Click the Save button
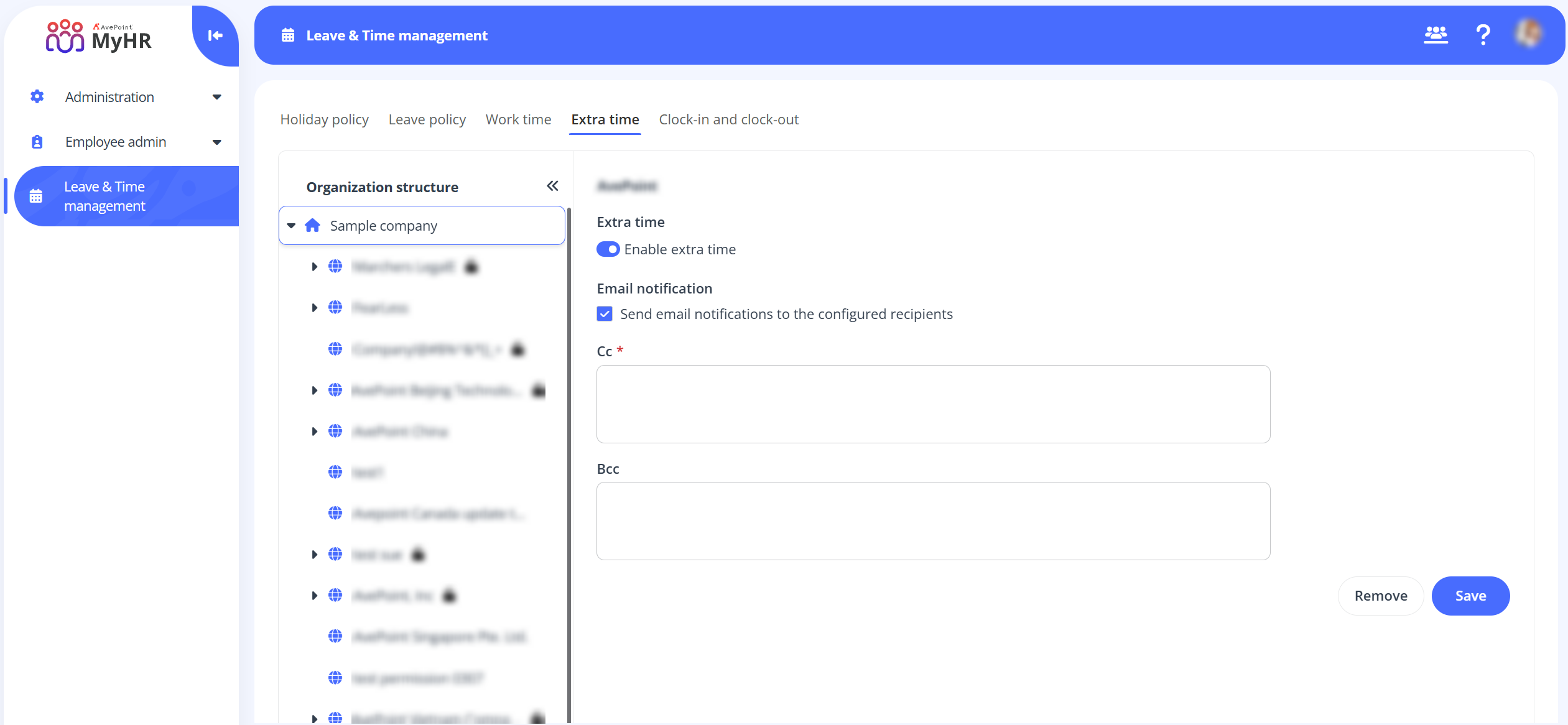The height and width of the screenshot is (725, 1568). click(x=1470, y=596)
